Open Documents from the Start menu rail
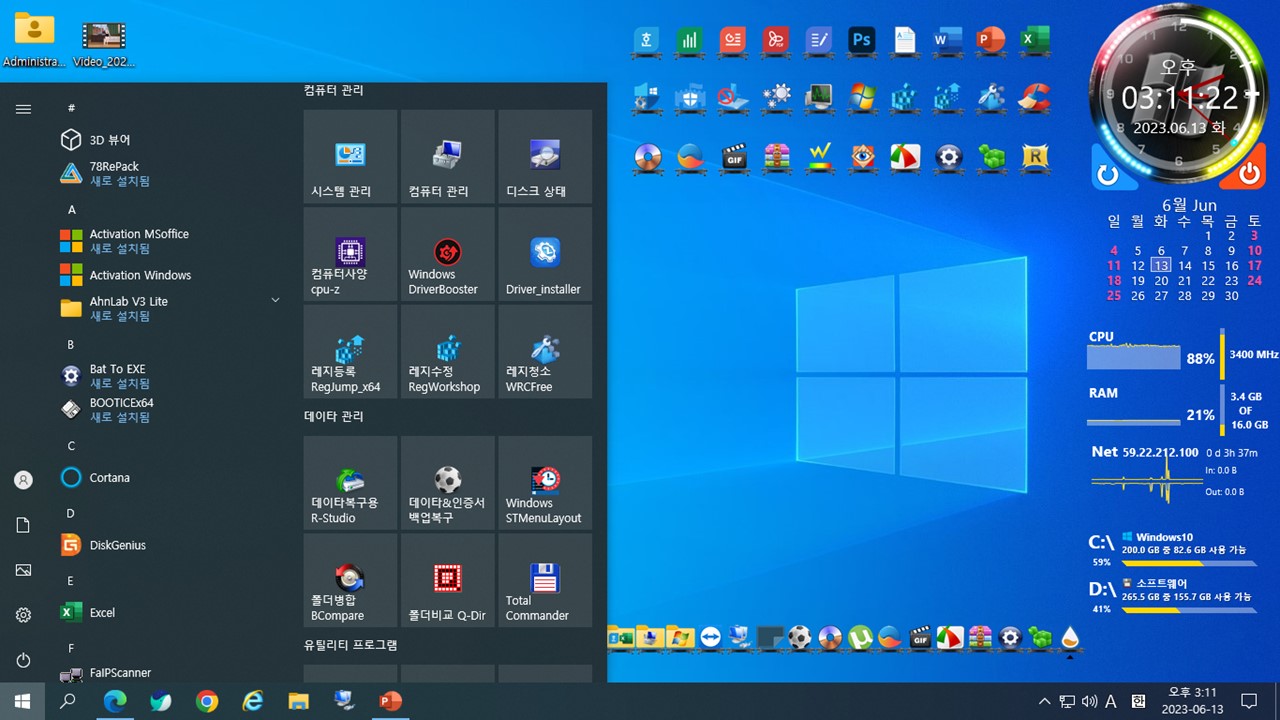1280x720 pixels. coord(23,525)
